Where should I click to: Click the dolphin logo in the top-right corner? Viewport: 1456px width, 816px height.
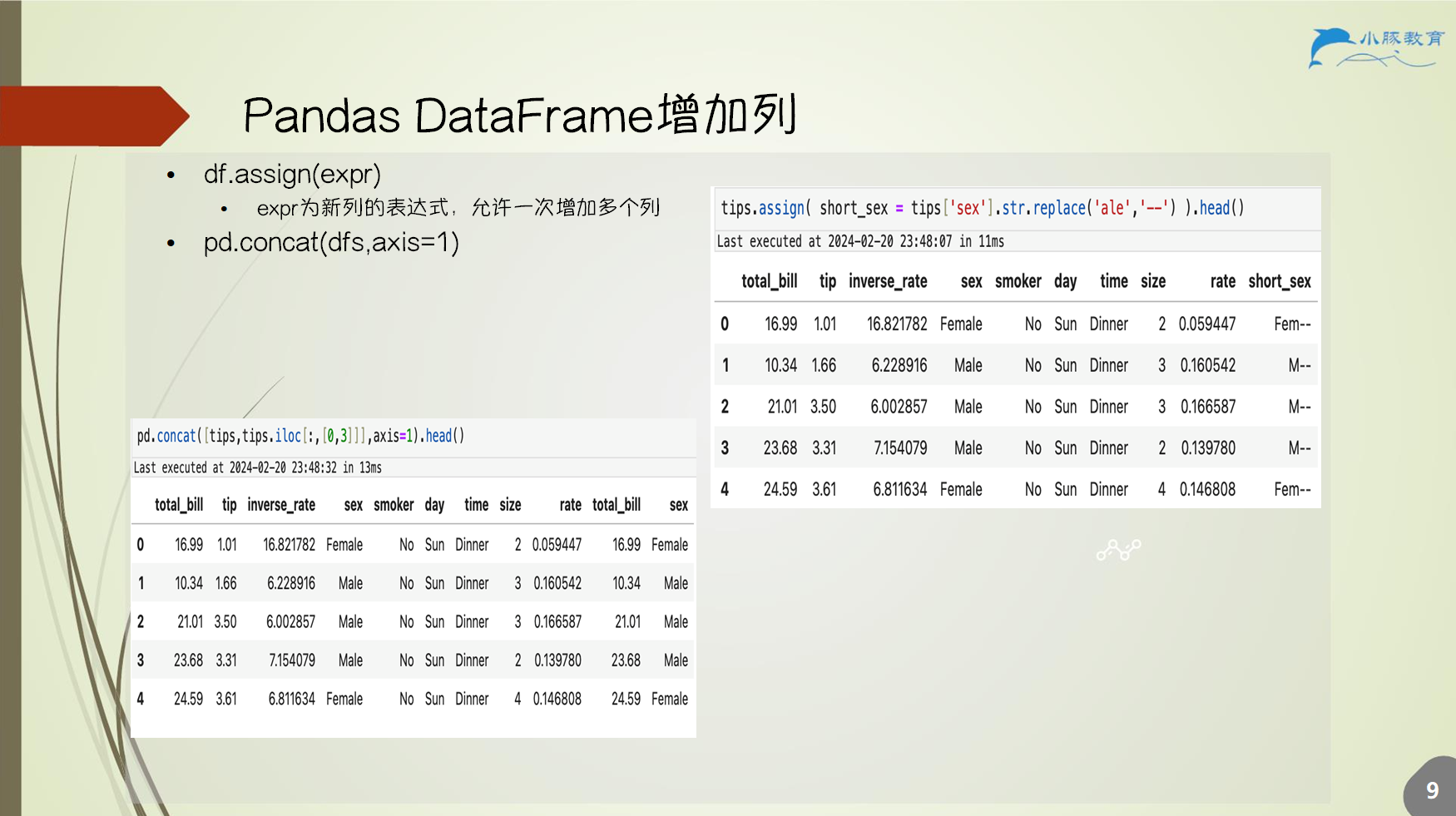[x=1376, y=47]
